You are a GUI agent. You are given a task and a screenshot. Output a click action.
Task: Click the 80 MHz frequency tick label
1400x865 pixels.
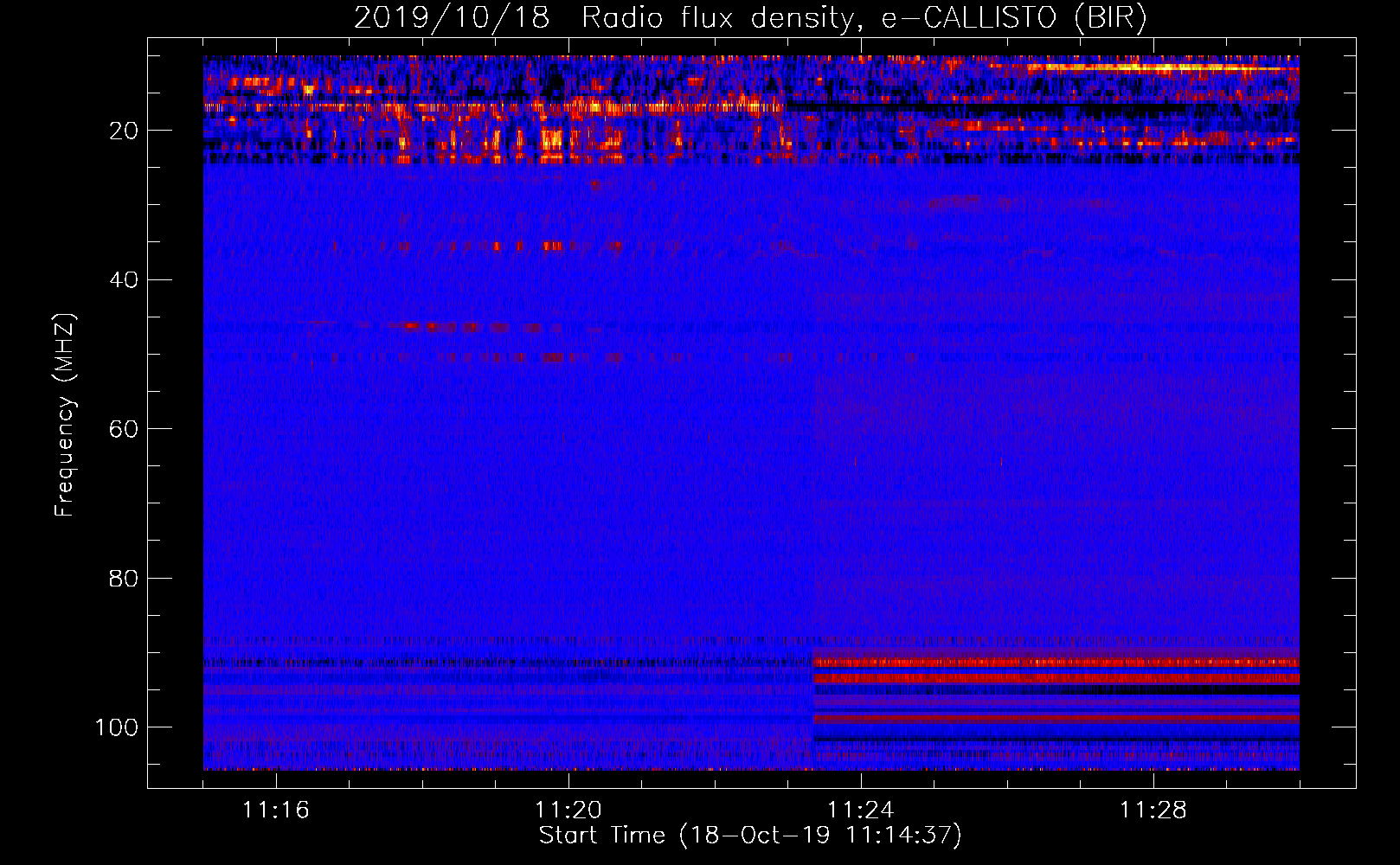pyautogui.click(x=124, y=579)
